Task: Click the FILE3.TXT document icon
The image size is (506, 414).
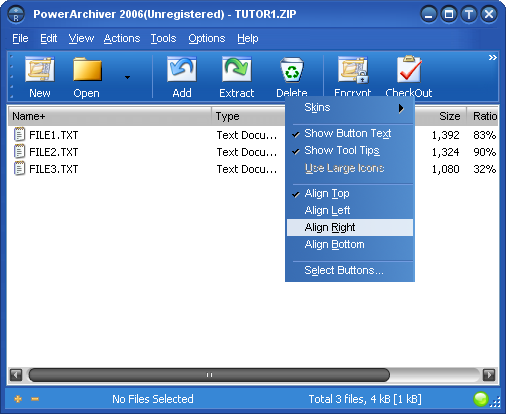Action: (x=19, y=168)
